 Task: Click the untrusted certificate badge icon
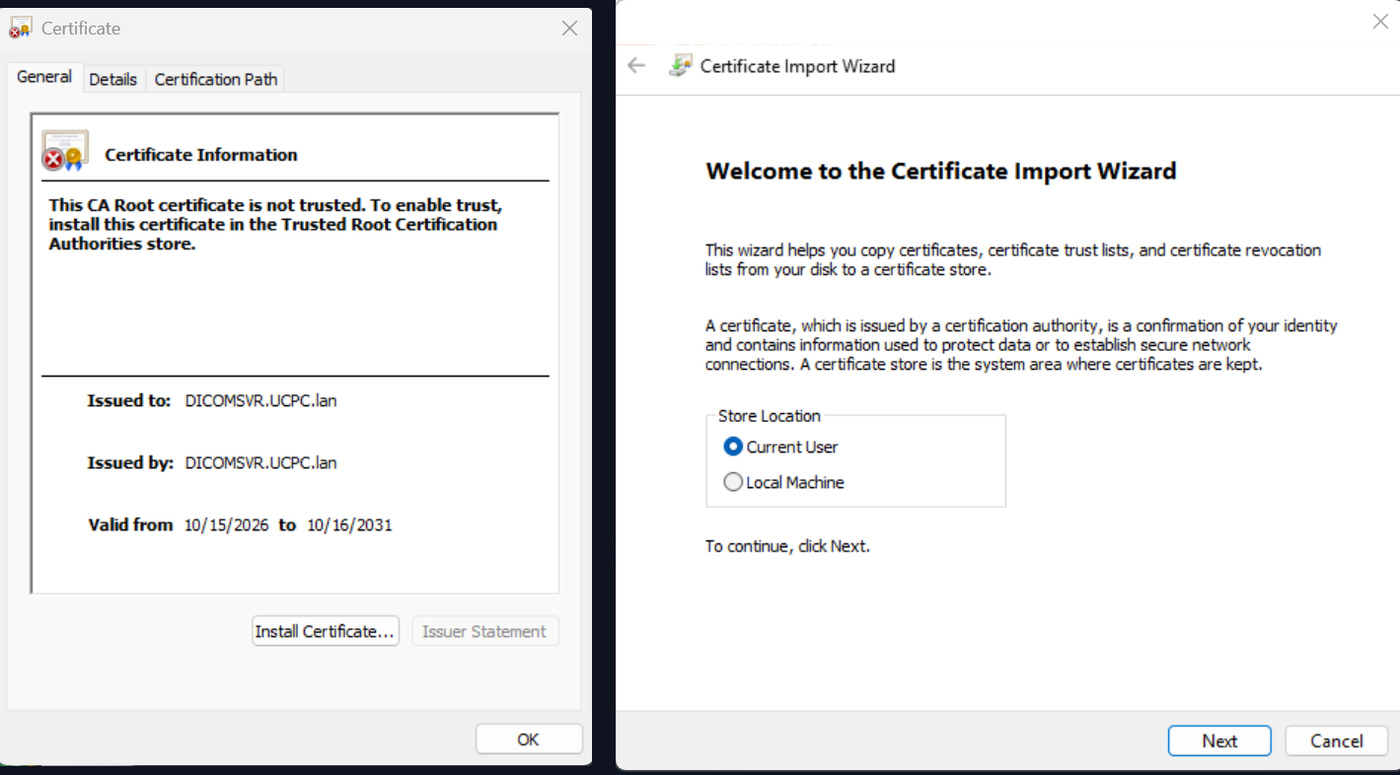tap(65, 151)
